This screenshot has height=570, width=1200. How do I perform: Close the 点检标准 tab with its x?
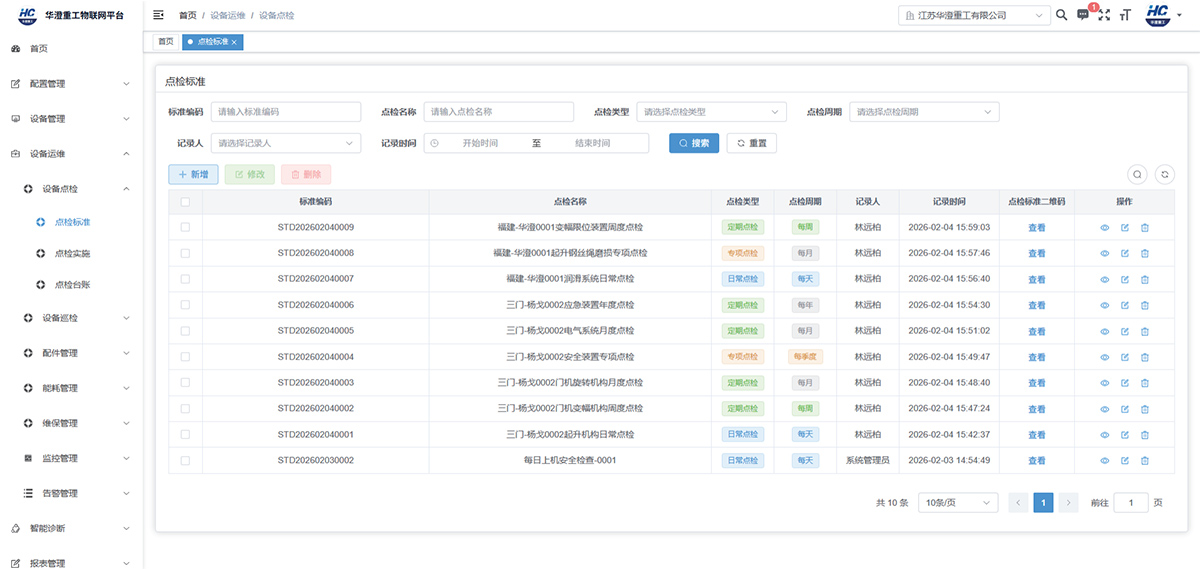click(x=234, y=41)
